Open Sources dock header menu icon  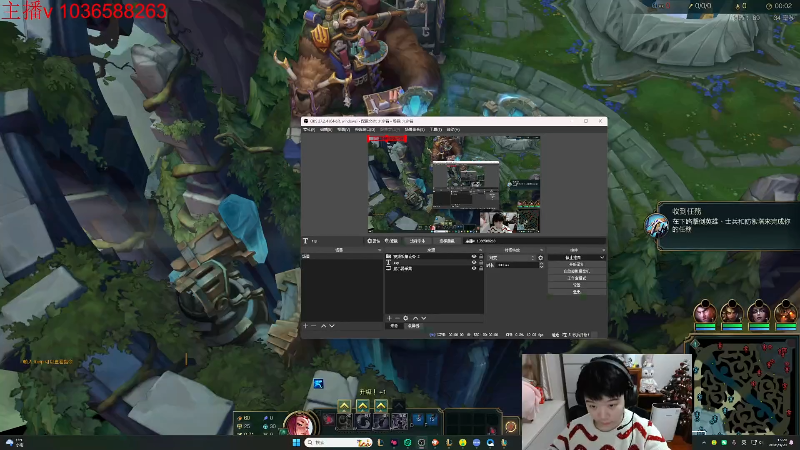click(480, 250)
